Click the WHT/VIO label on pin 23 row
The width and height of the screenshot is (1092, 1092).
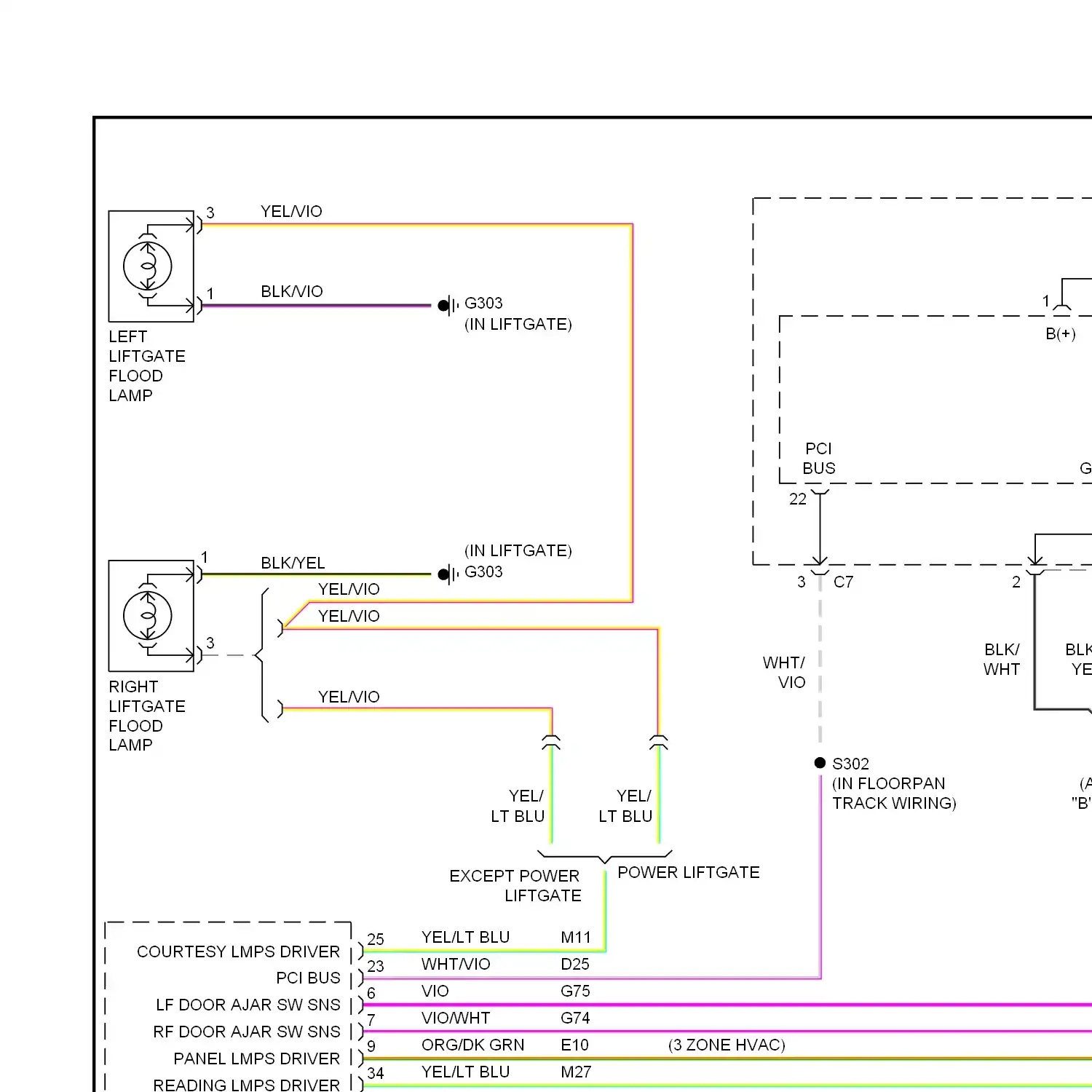point(456,964)
